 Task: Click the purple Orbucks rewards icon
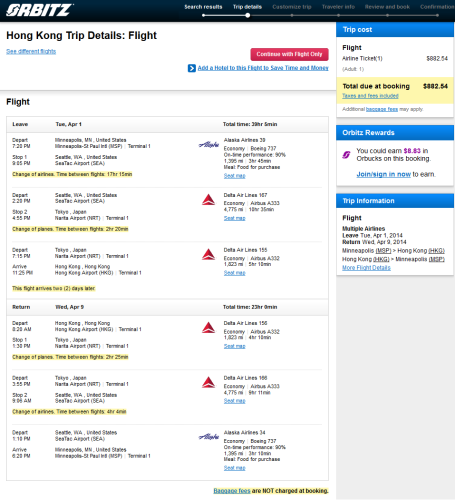347,155
